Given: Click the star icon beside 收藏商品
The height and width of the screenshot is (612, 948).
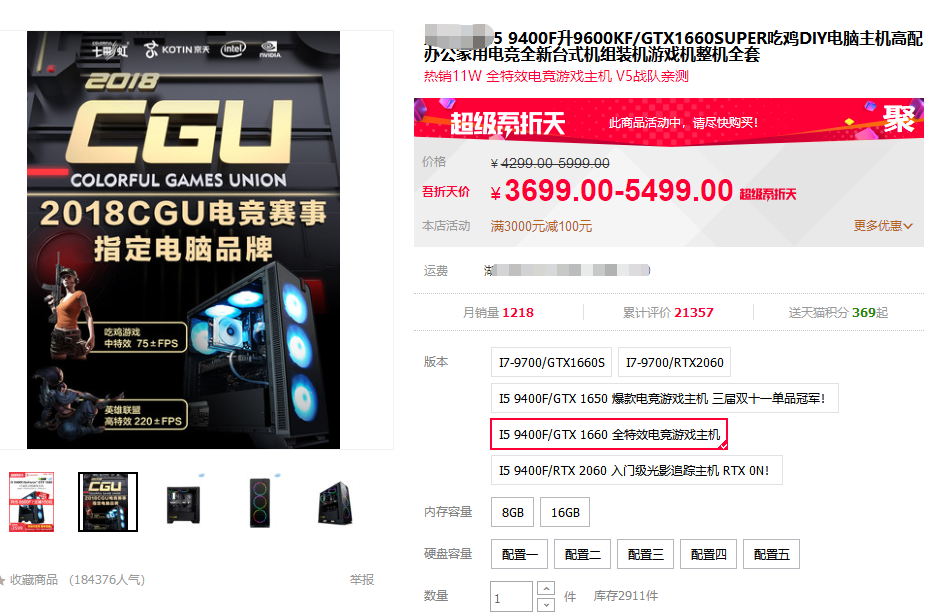Looking at the screenshot, I should coord(2,580).
